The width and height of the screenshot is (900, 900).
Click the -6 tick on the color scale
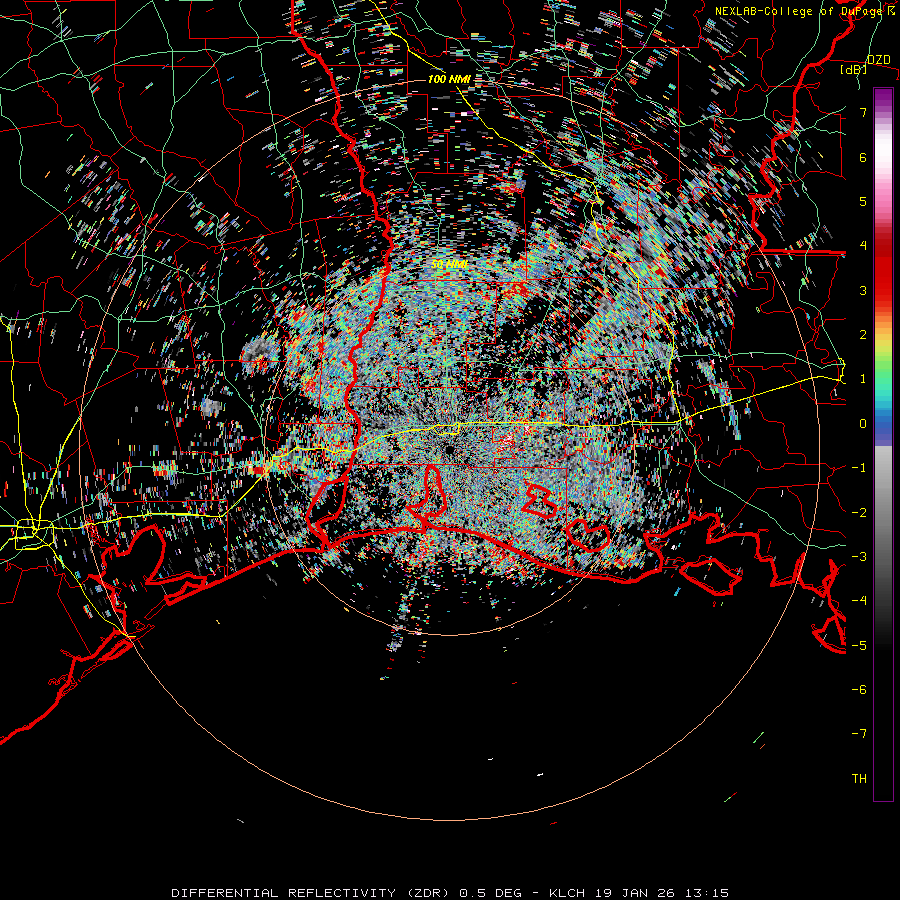tap(859, 690)
